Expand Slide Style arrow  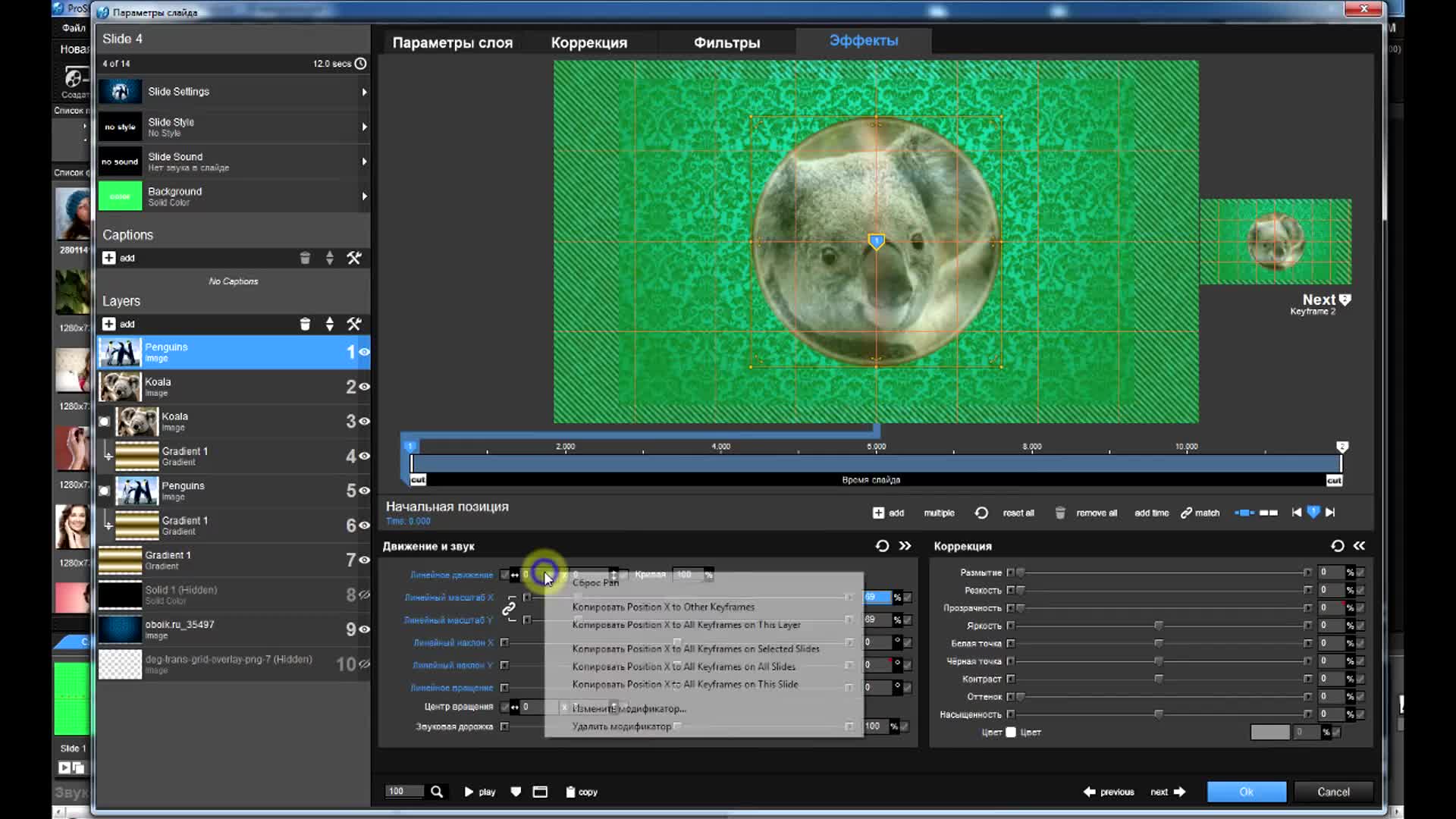point(365,127)
